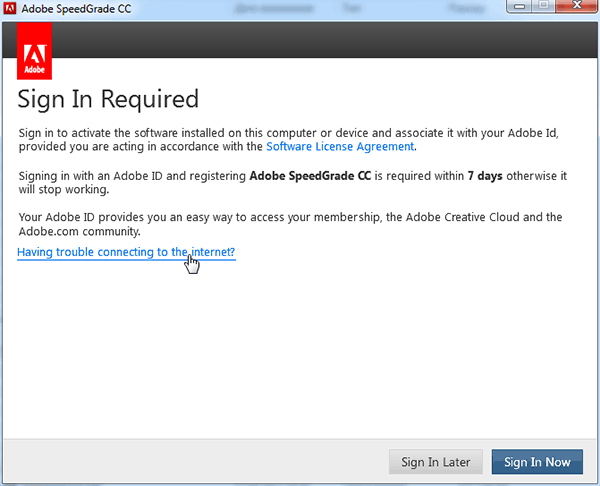Viewport: 600px width, 486px height.
Task: Minimize the Adobe SpeedGrade CC window
Action: (x=519, y=6)
